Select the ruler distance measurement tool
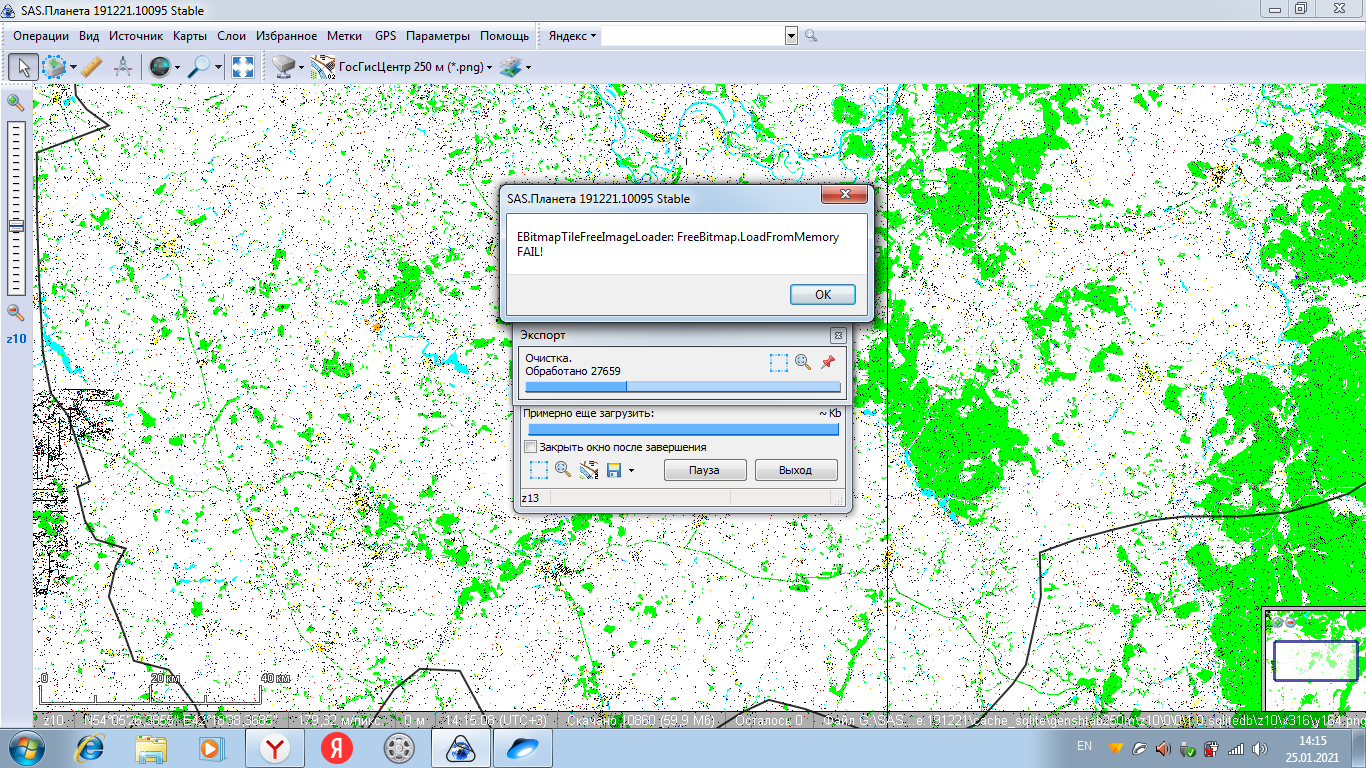This screenshot has height=768, width=1366. pos(91,67)
